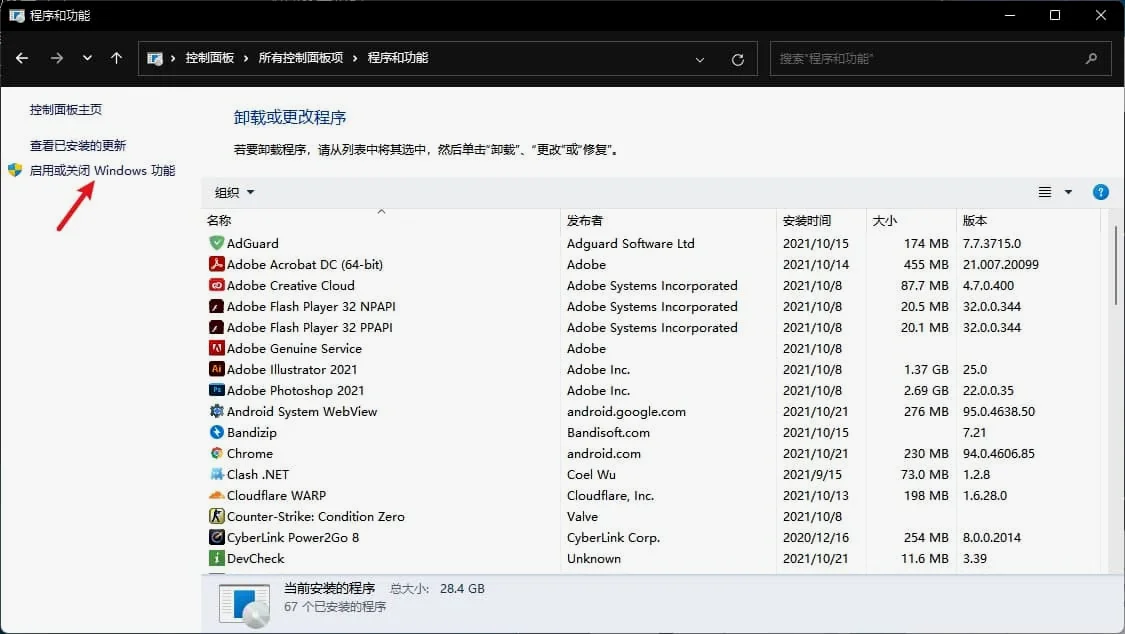Click the control panel icon in address bar
This screenshot has width=1125, height=634.
point(154,59)
